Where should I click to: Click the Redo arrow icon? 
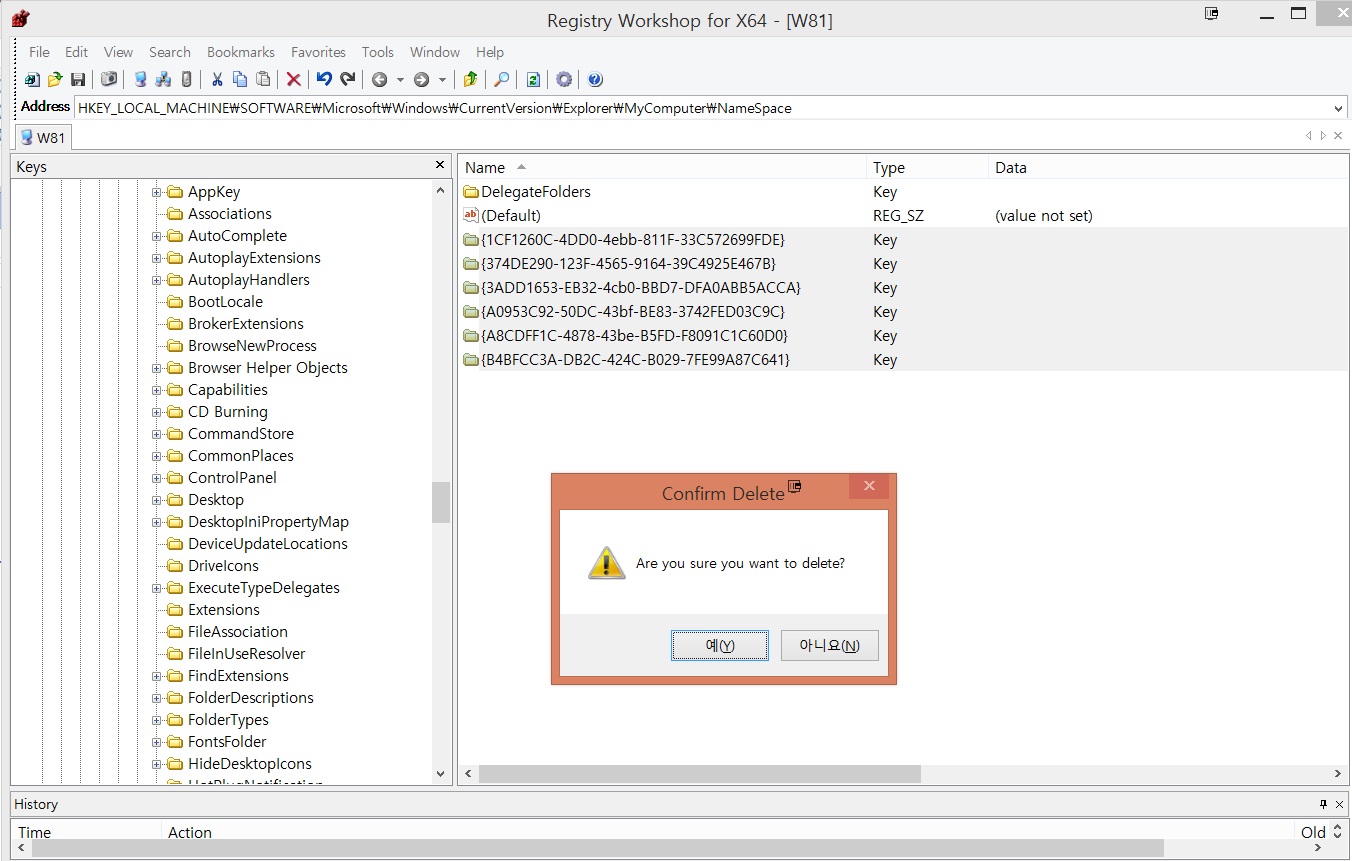pos(348,80)
